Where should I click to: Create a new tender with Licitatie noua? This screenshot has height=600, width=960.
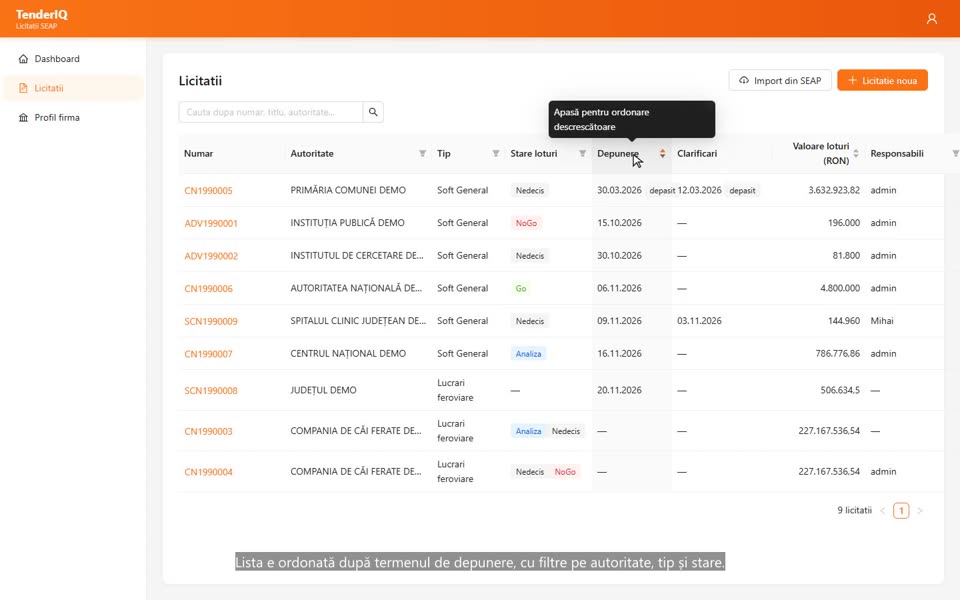coord(882,80)
